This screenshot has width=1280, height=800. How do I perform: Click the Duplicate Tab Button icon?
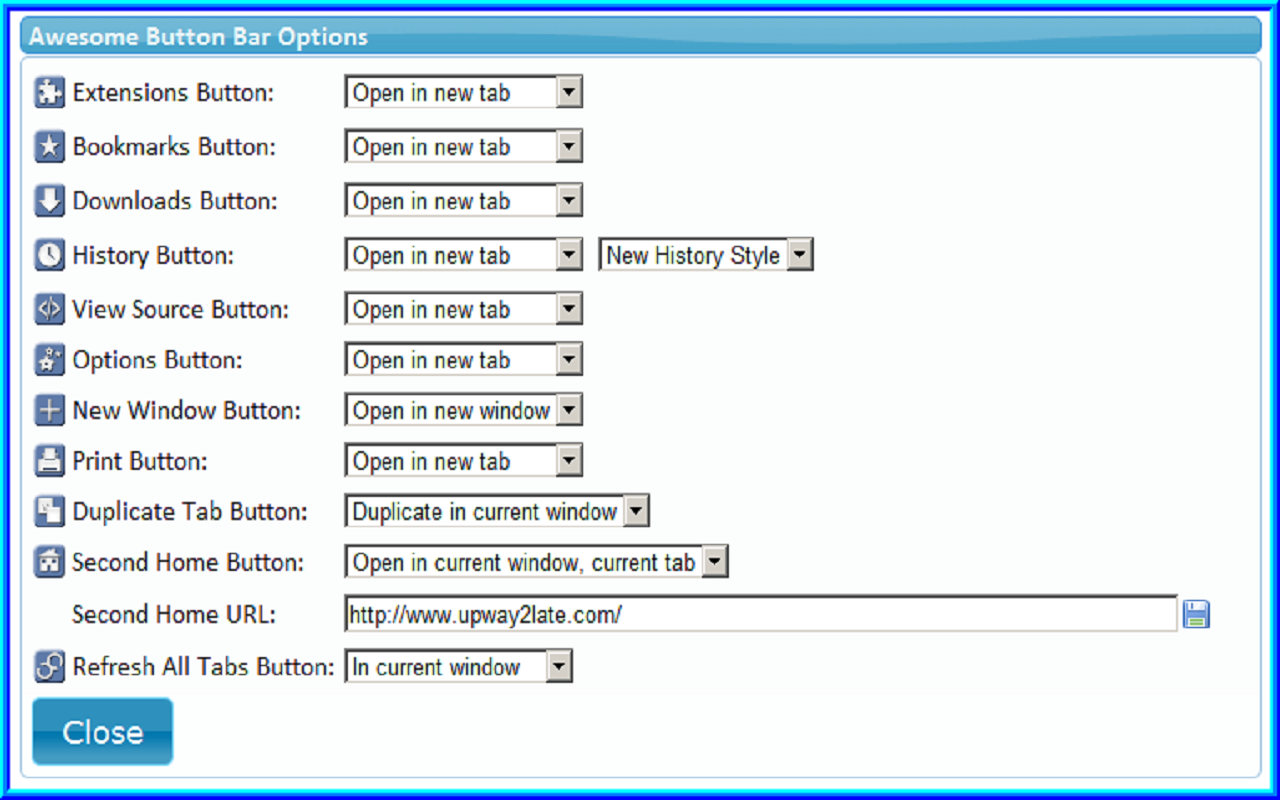click(48, 511)
